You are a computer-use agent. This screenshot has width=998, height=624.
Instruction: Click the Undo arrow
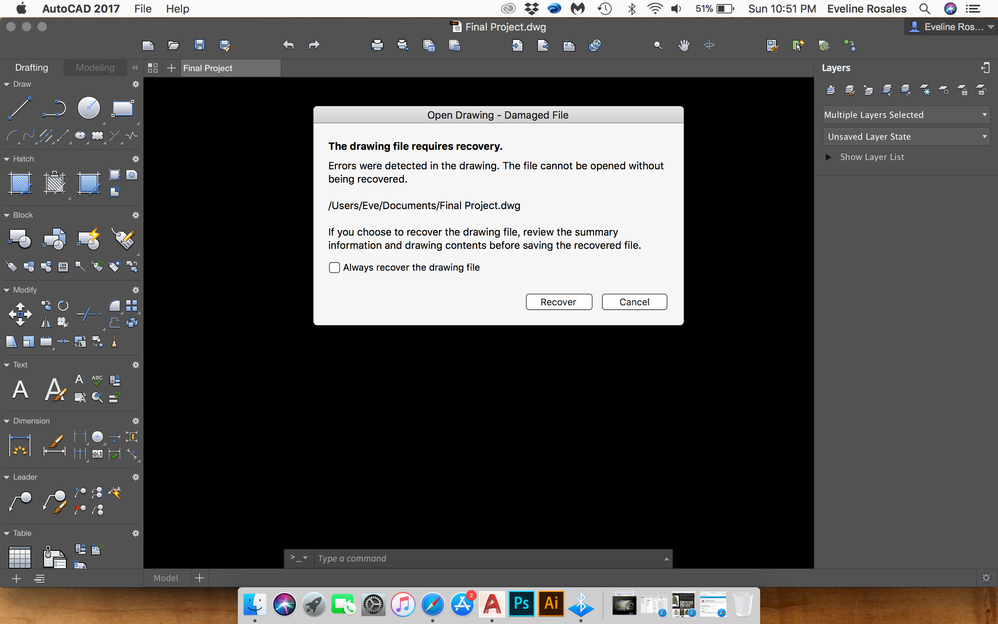(x=288, y=45)
